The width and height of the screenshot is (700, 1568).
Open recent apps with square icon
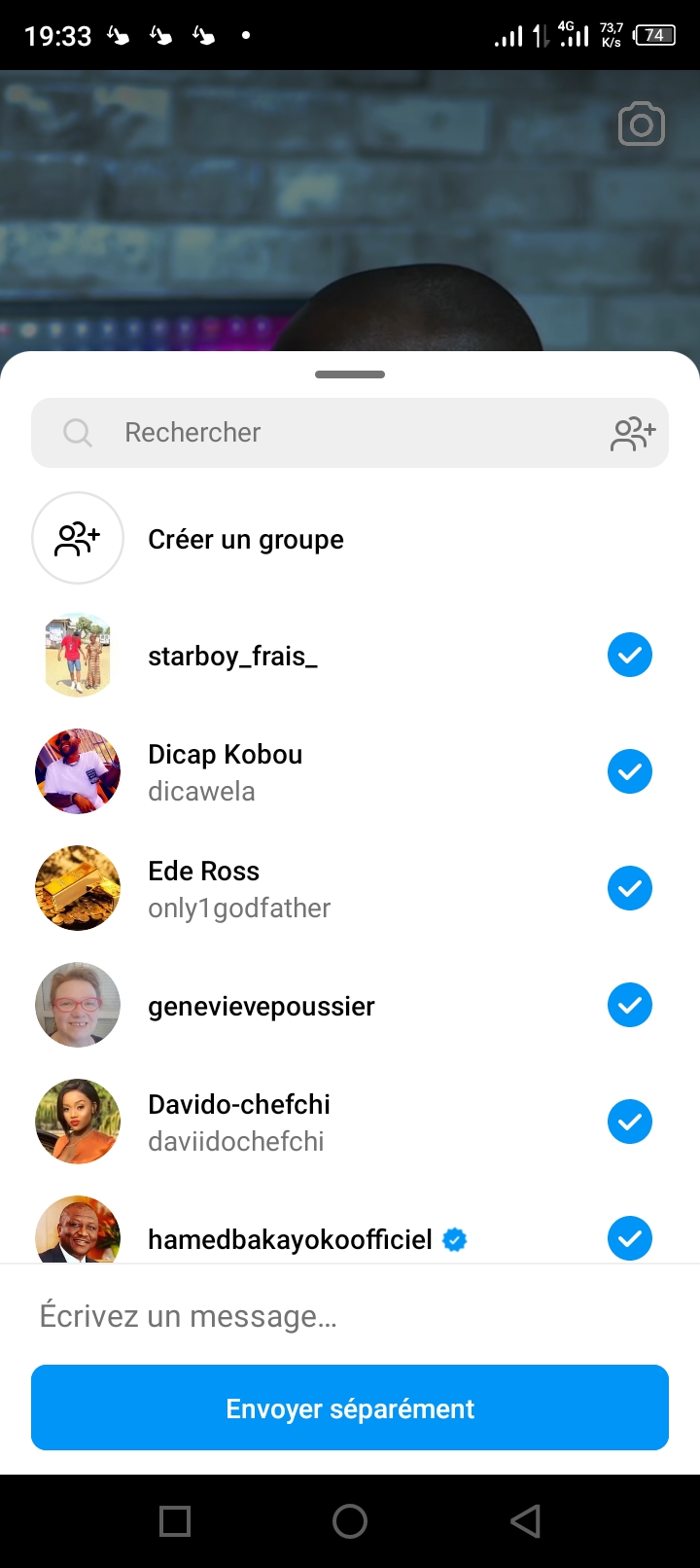coord(175,1520)
